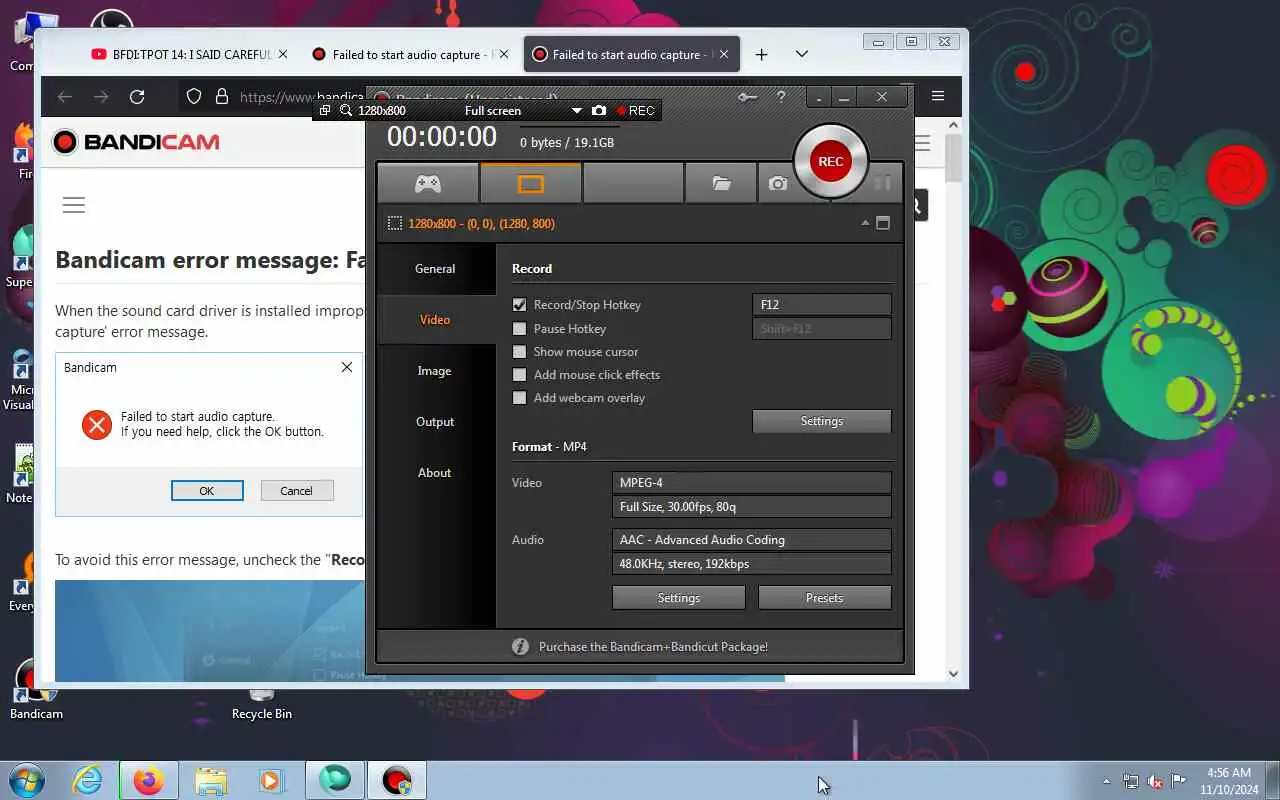The image size is (1280, 800).
Task: Click the browser forward arrow
Action: click(101, 97)
